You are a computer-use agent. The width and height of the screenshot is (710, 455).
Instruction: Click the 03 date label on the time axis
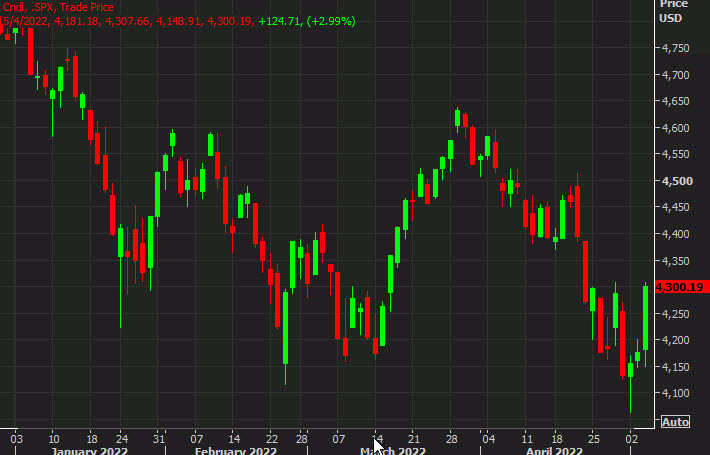[x=16, y=439]
